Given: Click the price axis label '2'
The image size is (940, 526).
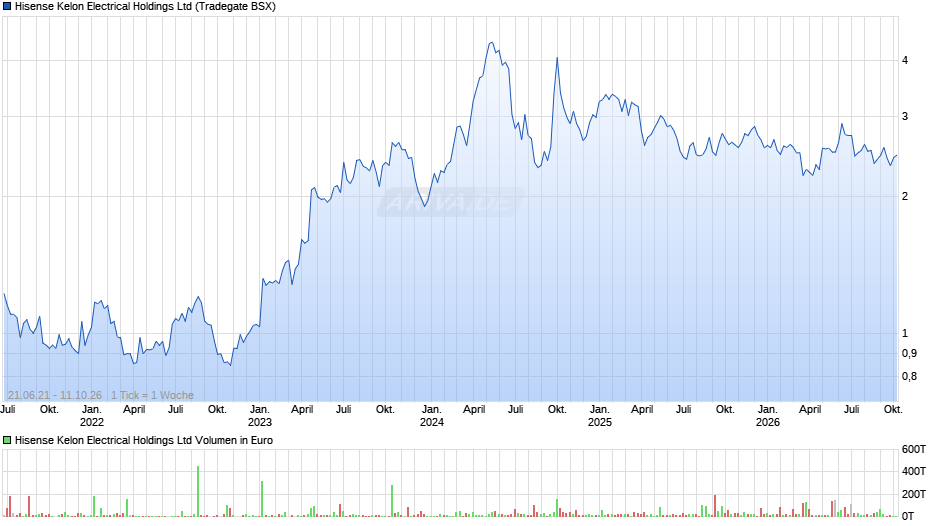Looking at the screenshot, I should pos(905,196).
